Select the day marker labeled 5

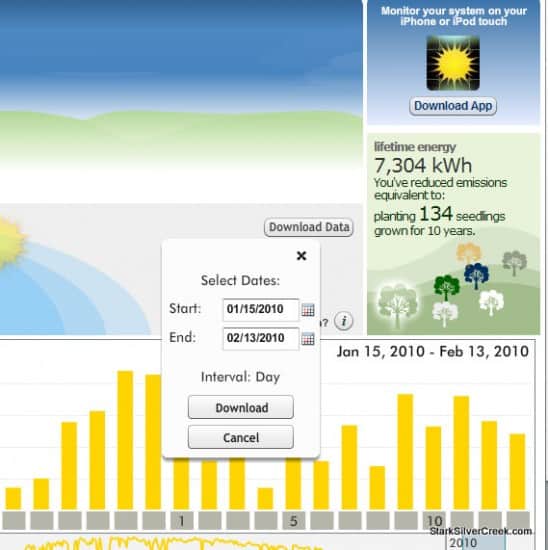coord(294,521)
